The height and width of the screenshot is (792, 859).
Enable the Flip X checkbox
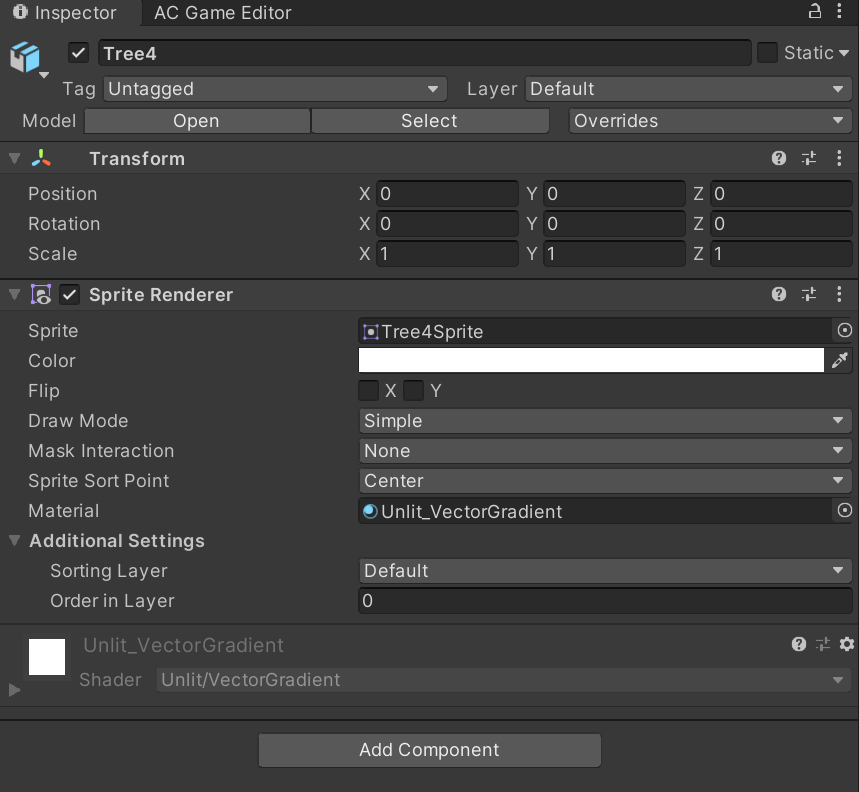(368, 390)
